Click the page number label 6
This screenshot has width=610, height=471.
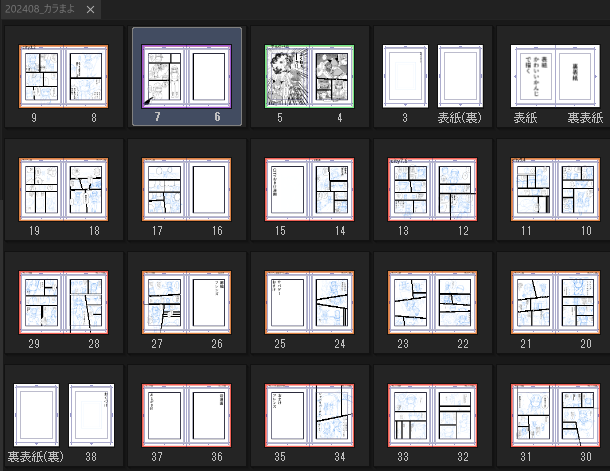click(x=217, y=117)
